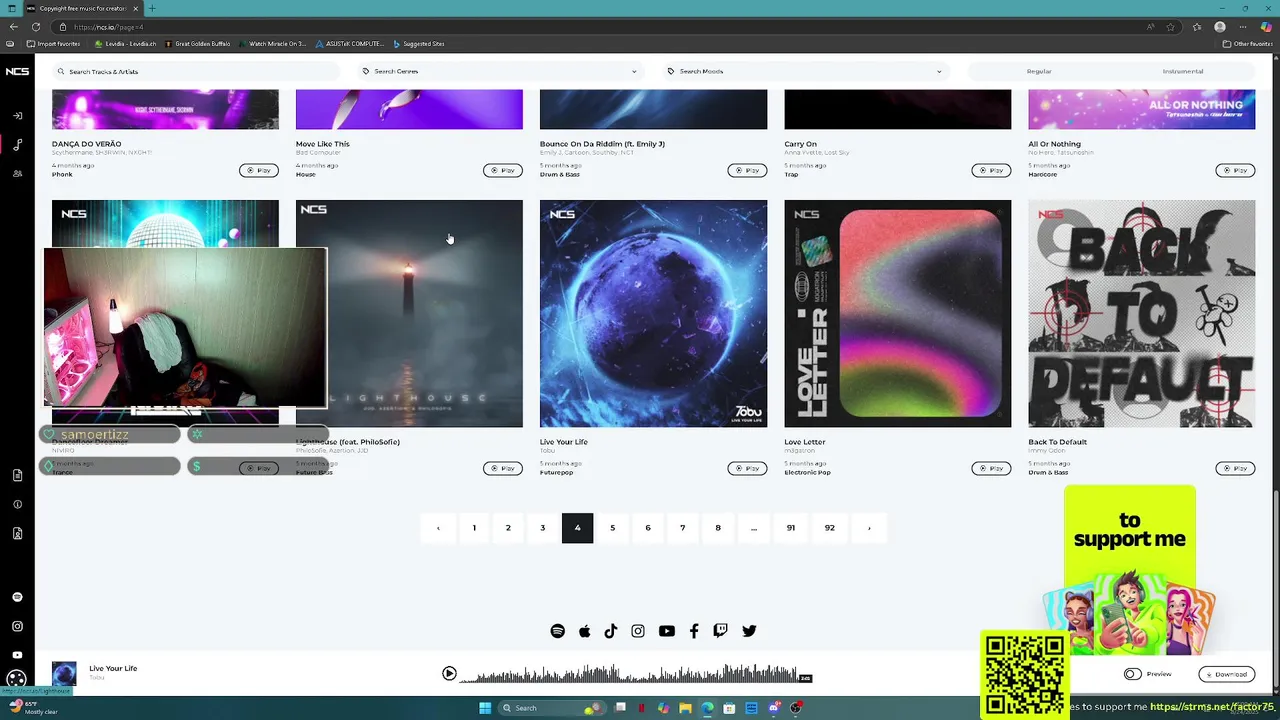The width and height of the screenshot is (1280, 720).
Task: Go to page 3 in the pagination
Action: [x=543, y=528]
